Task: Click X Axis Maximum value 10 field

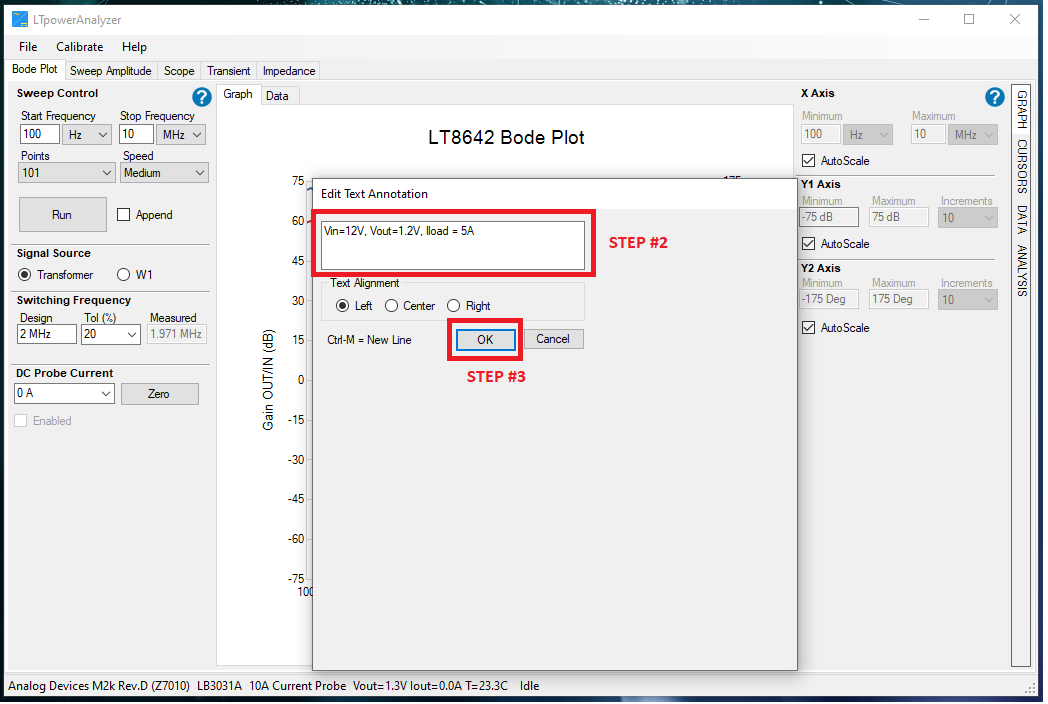Action: click(x=928, y=134)
